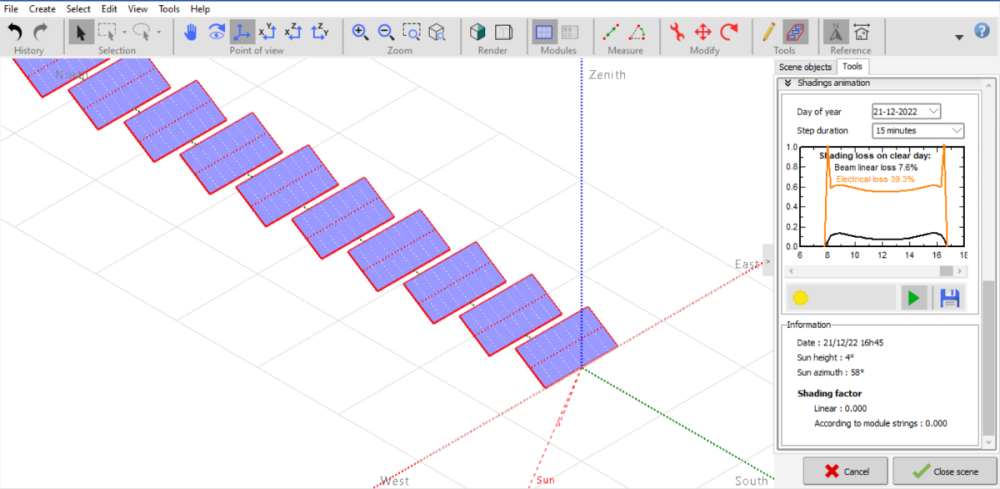Switch to the Scene objects tab
This screenshot has width=1000, height=489.
tap(805, 66)
